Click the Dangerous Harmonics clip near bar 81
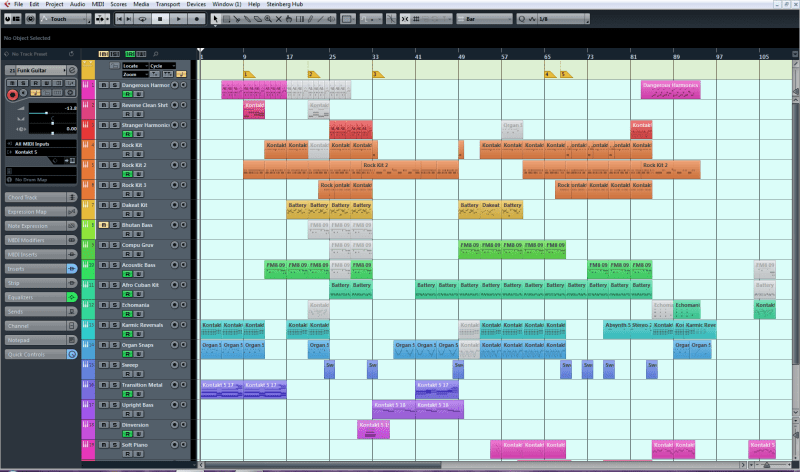Screen dimensions: 800x472 670,89
